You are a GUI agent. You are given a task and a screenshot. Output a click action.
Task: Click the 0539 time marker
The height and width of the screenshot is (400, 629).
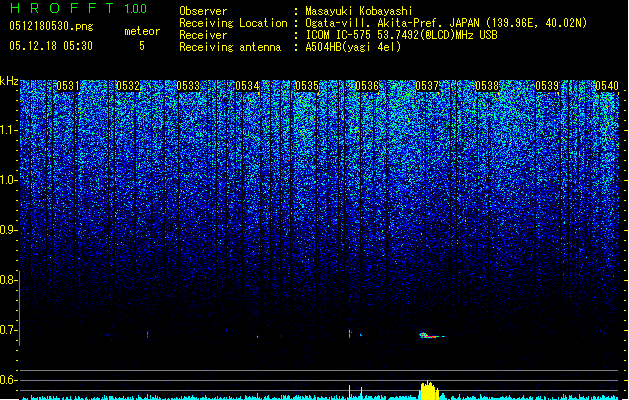(547, 86)
